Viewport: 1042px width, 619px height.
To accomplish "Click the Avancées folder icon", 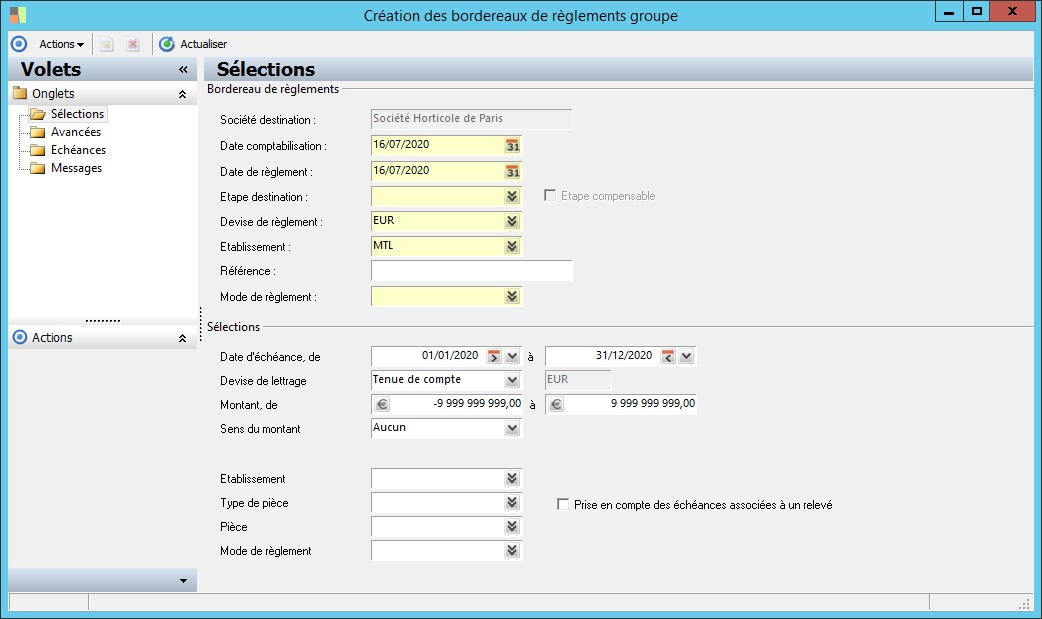I will coord(38,132).
